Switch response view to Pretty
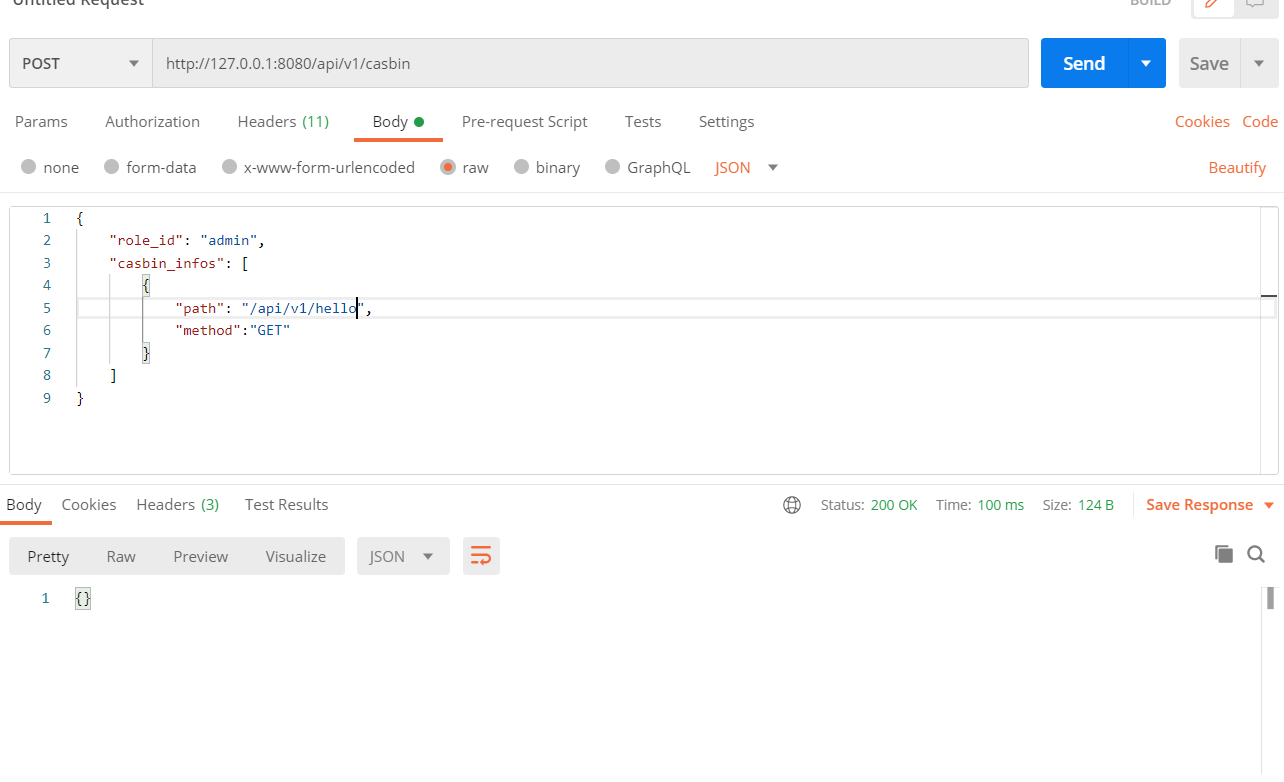 [48, 556]
